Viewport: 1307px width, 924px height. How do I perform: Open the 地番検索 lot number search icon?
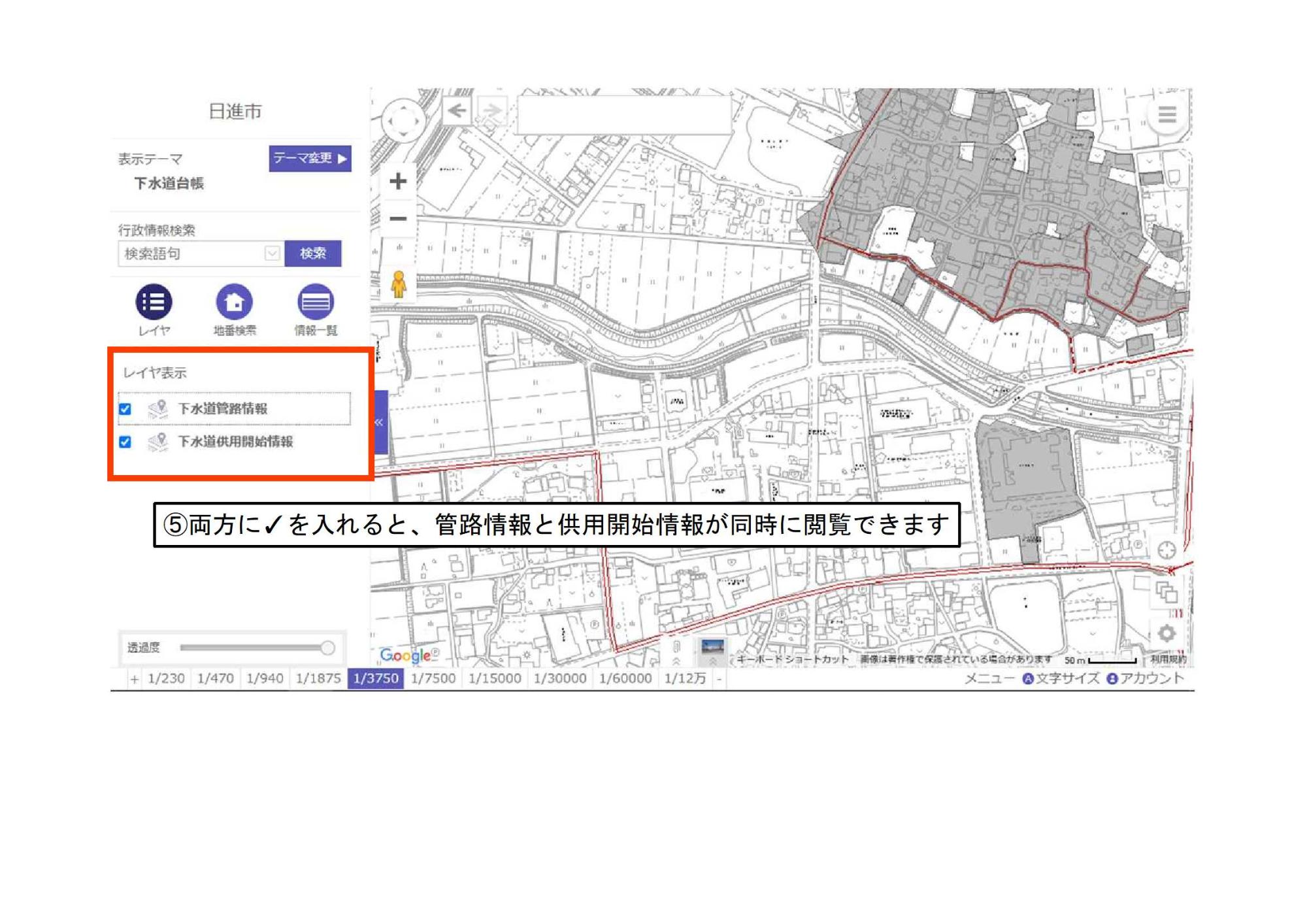tap(234, 301)
